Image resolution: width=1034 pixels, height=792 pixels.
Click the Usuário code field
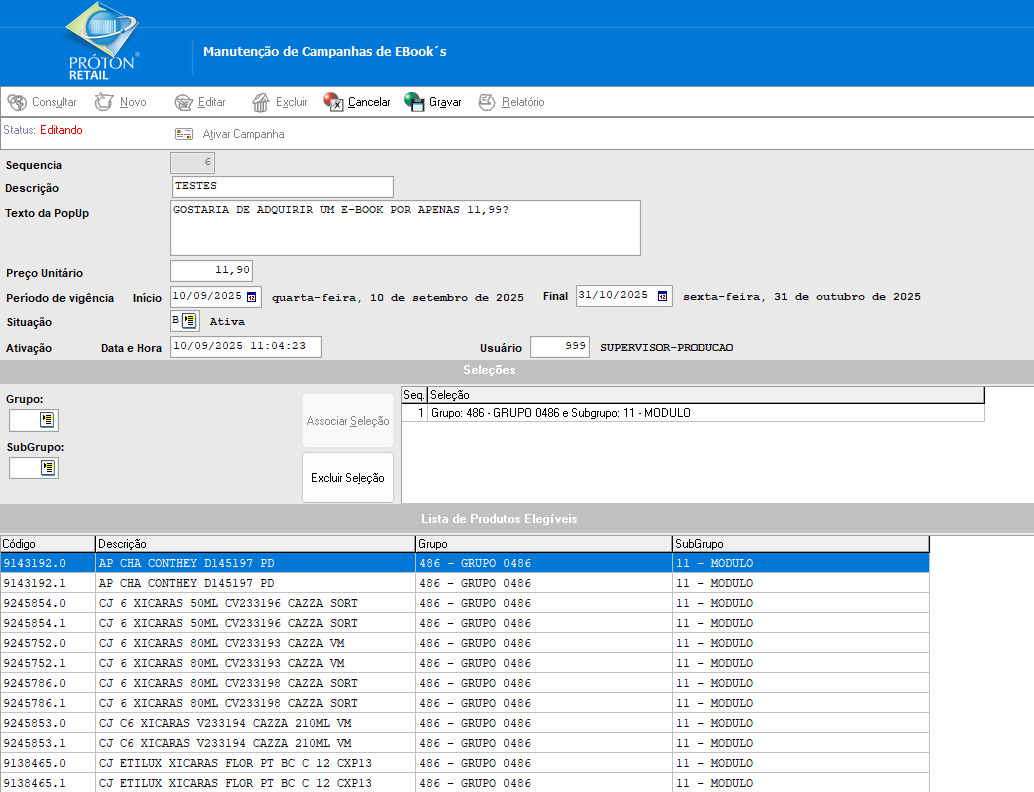pyautogui.click(x=560, y=347)
